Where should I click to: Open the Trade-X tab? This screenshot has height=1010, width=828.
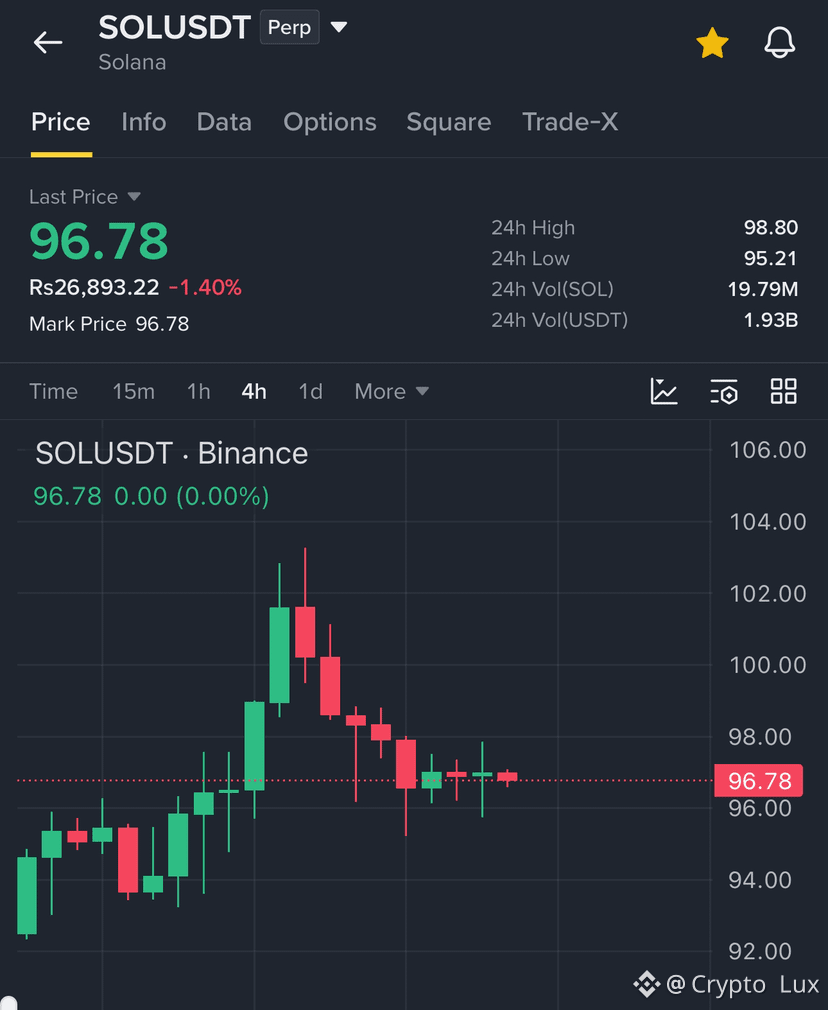(x=570, y=122)
